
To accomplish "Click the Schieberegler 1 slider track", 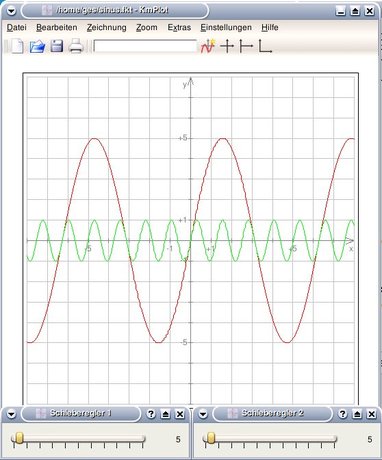I will 78,438.
